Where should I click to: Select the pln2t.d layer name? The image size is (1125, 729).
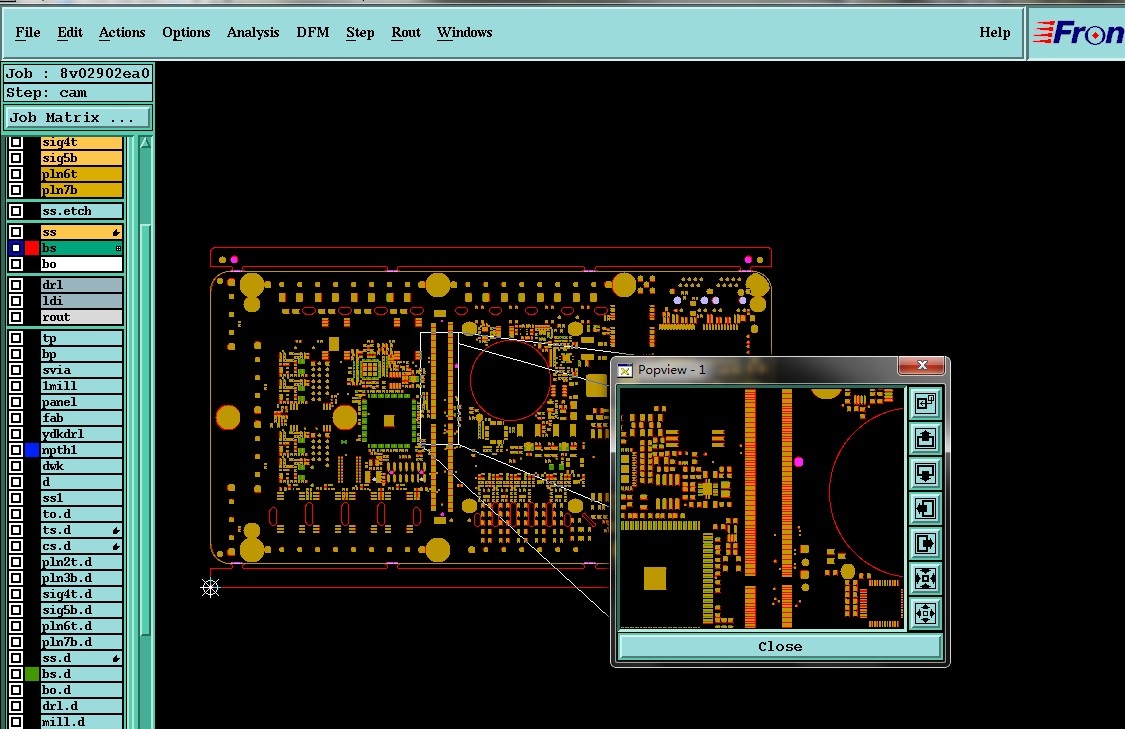[81, 562]
